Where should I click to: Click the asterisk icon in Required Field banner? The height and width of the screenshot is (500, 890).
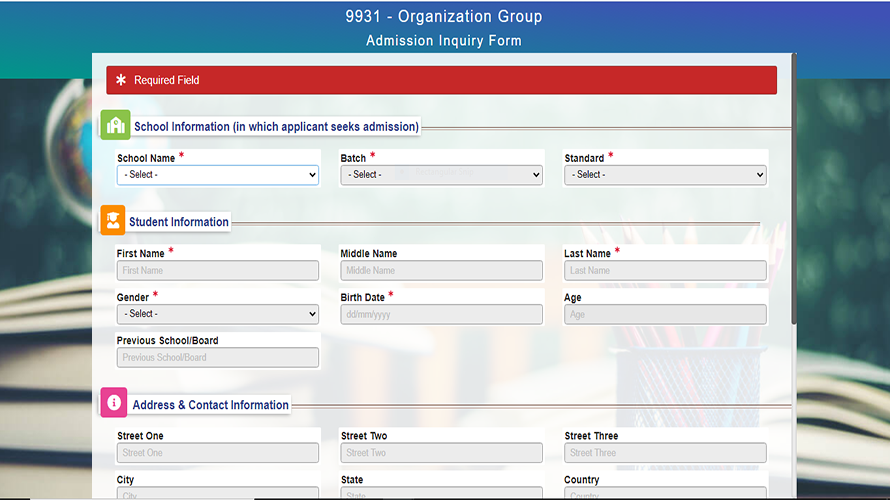tap(121, 80)
